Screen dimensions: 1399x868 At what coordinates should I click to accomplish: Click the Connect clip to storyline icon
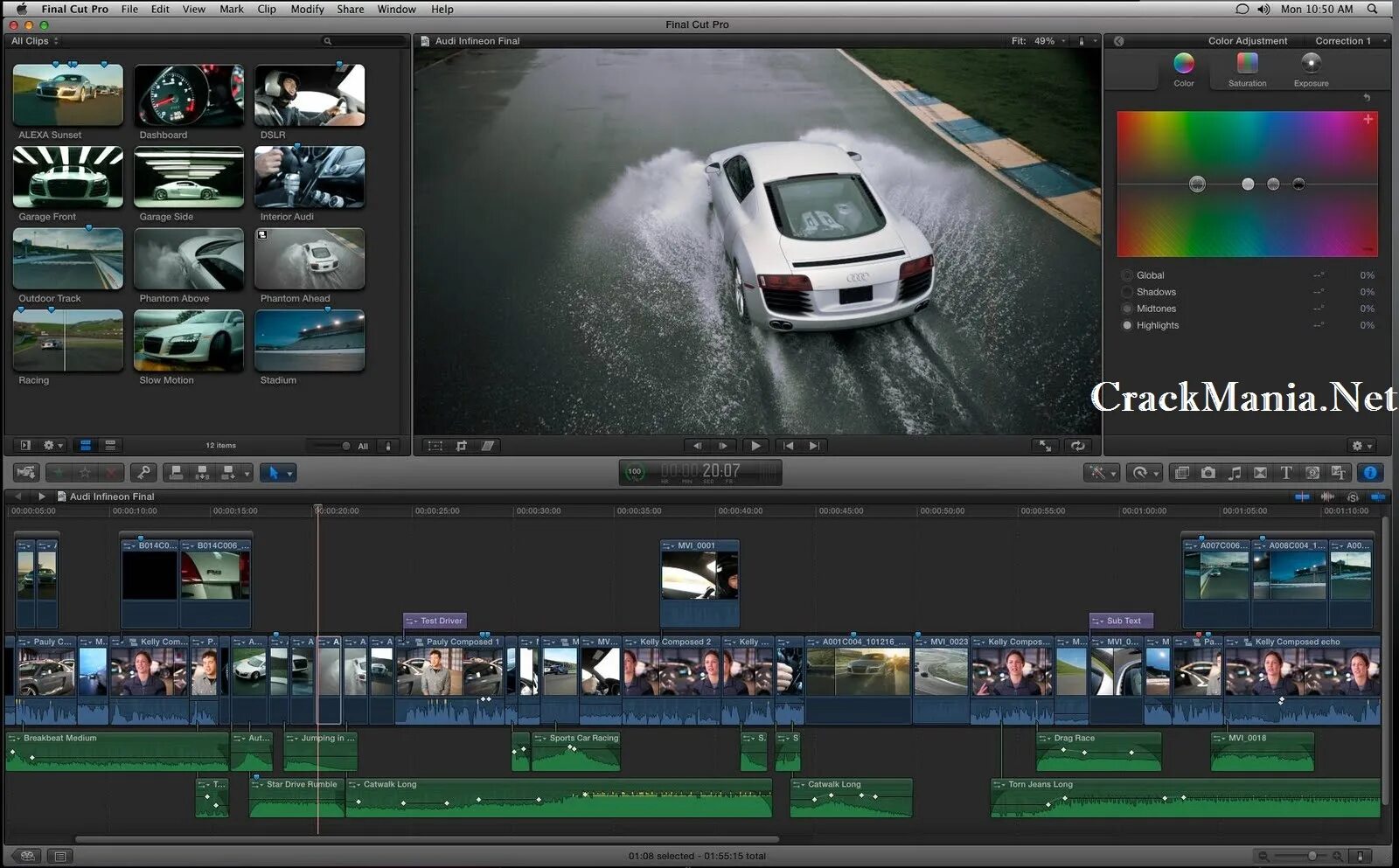click(176, 473)
